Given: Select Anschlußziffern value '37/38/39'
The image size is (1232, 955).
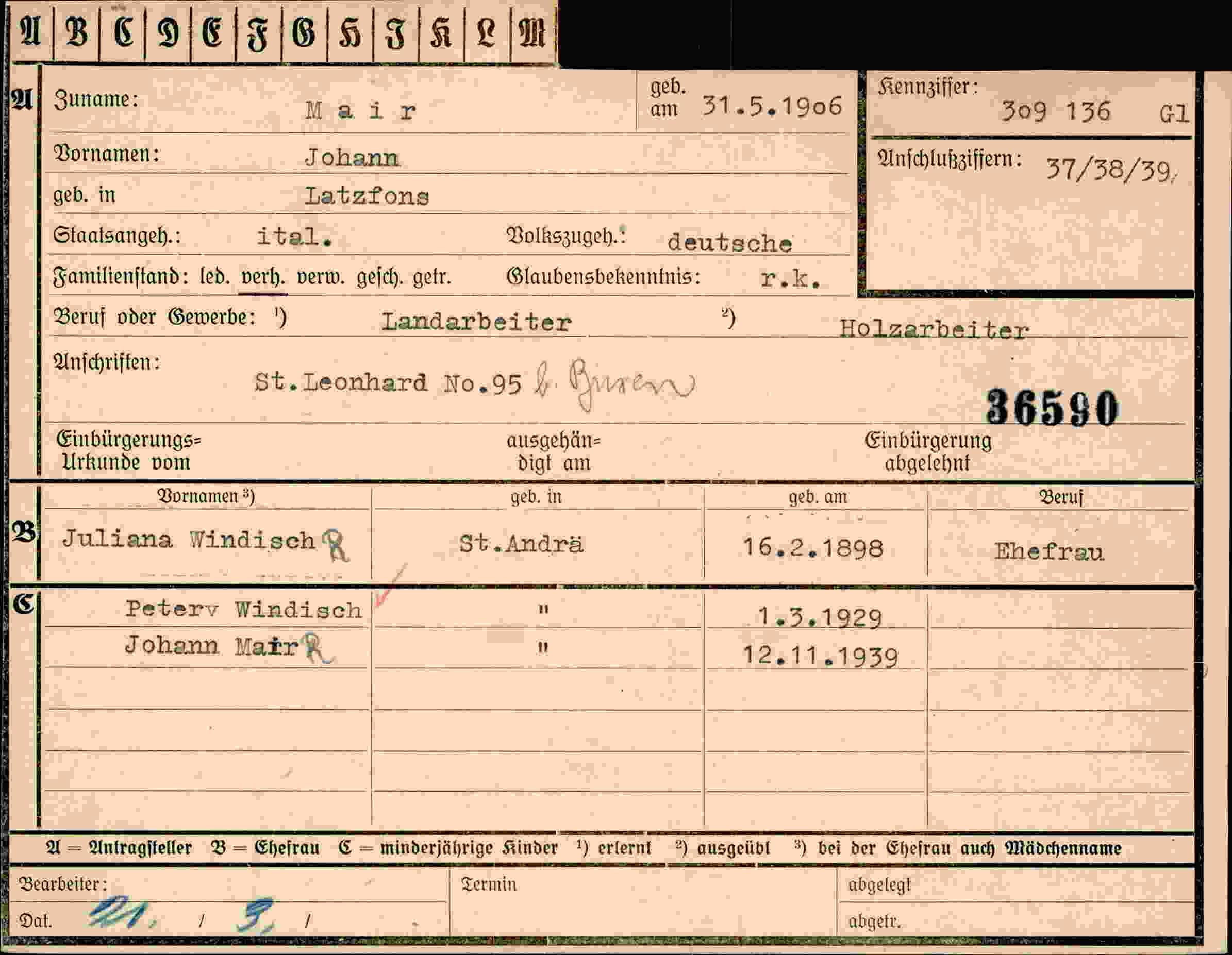Looking at the screenshot, I should [1109, 169].
